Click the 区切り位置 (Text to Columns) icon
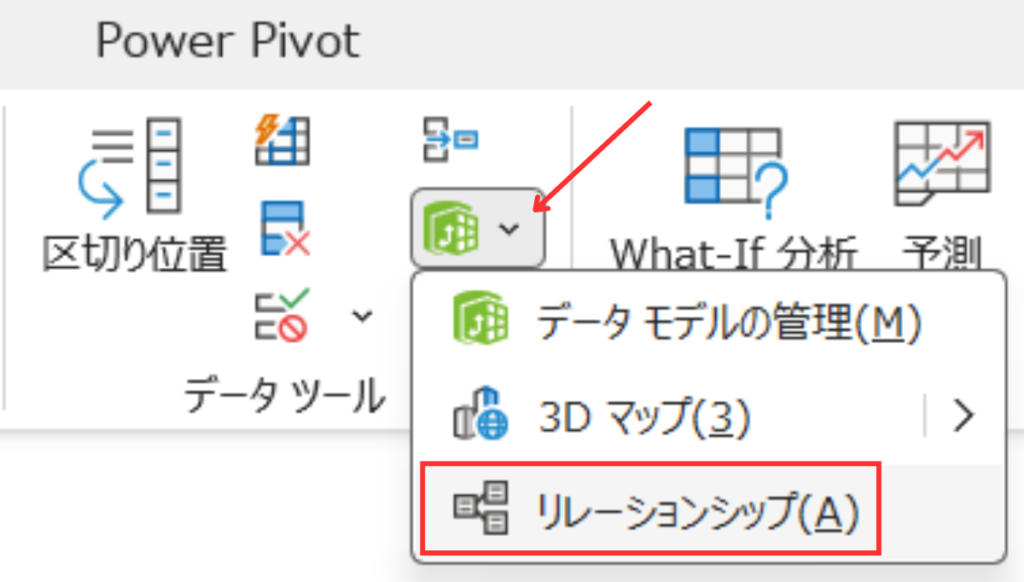This screenshot has height=582, width=1024. click(129, 167)
